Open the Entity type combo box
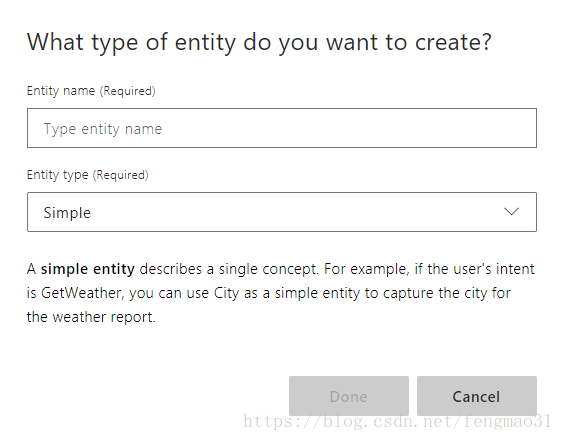This screenshot has height=441, width=564. [x=282, y=212]
